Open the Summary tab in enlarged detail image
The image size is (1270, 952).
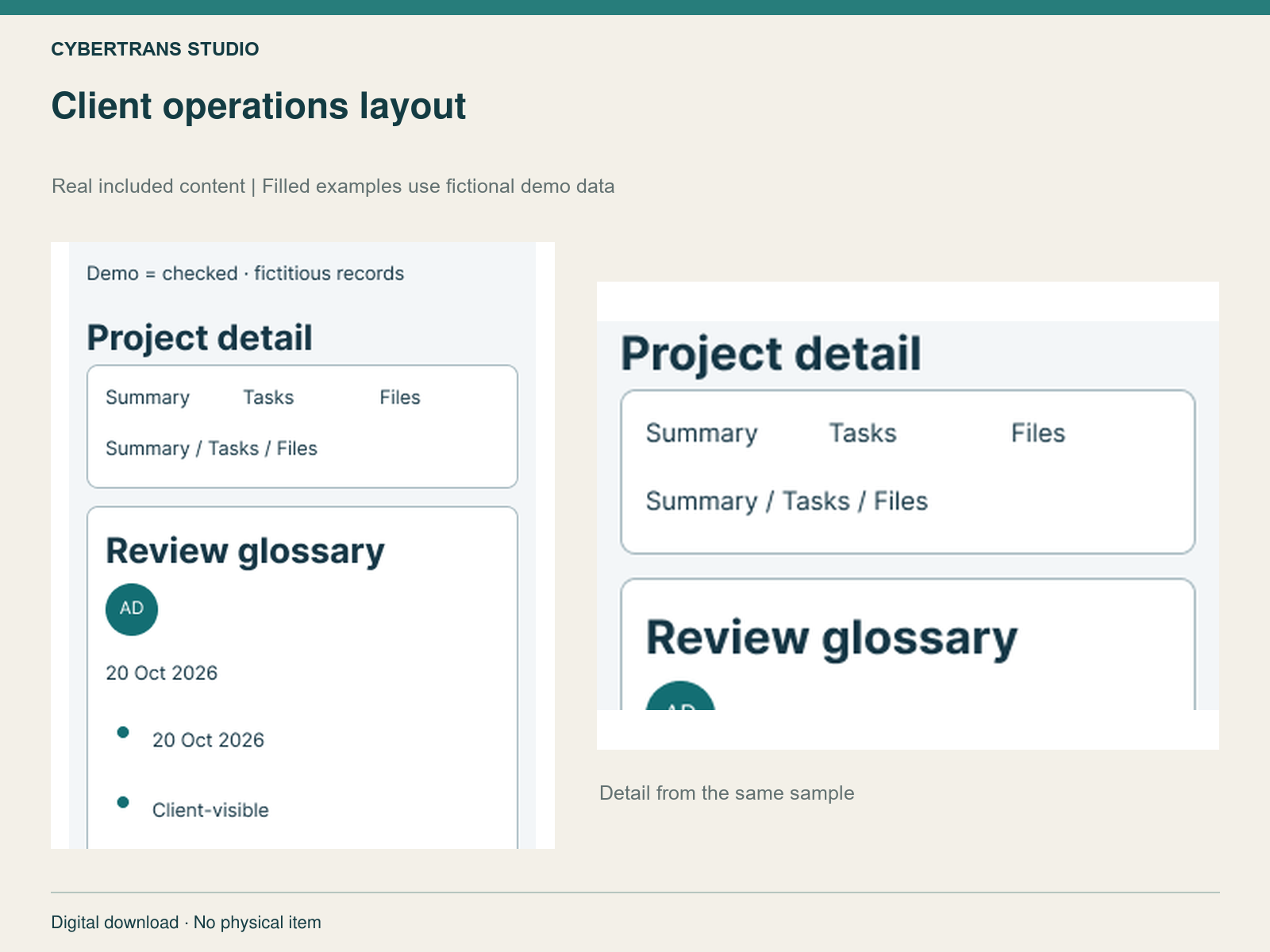[x=702, y=433]
